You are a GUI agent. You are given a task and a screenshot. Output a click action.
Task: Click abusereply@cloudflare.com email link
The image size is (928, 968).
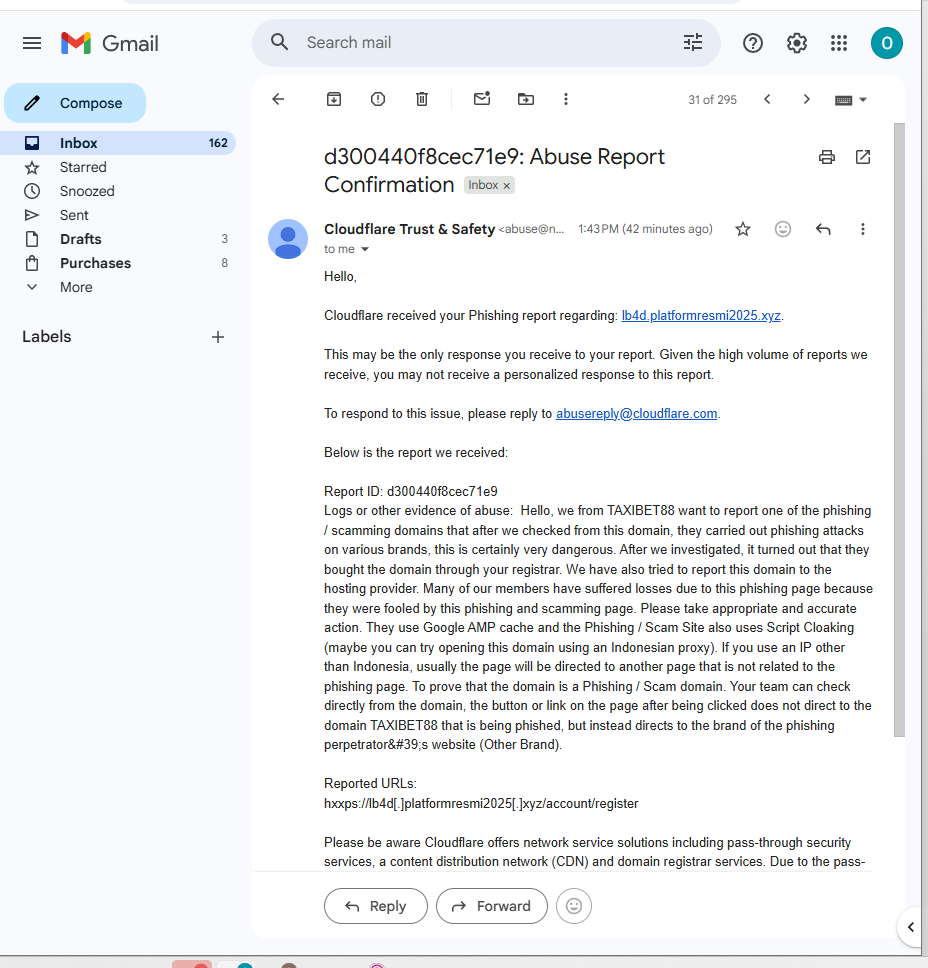tap(637, 414)
